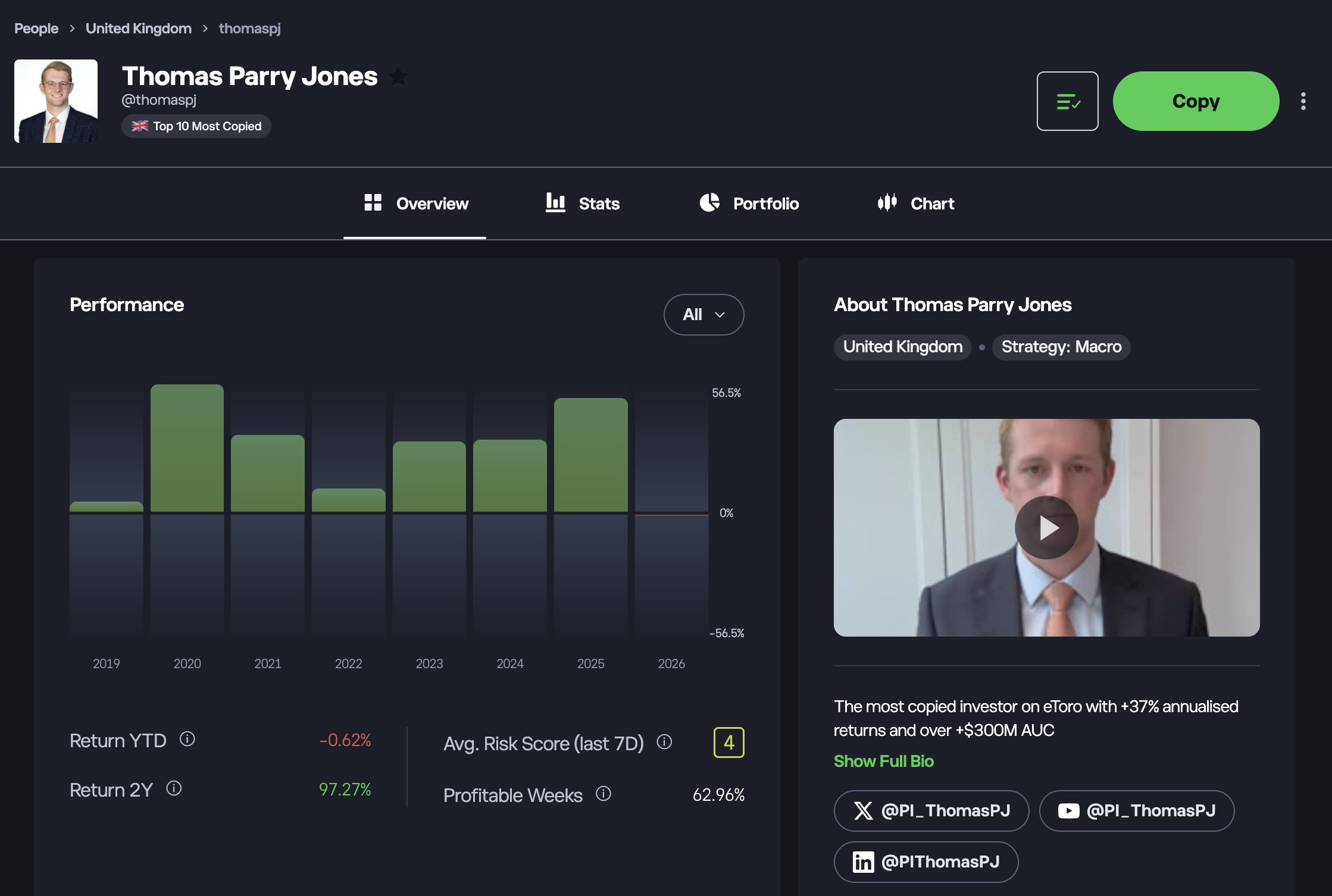
Task: Open the Portfolio tab
Action: 749,203
